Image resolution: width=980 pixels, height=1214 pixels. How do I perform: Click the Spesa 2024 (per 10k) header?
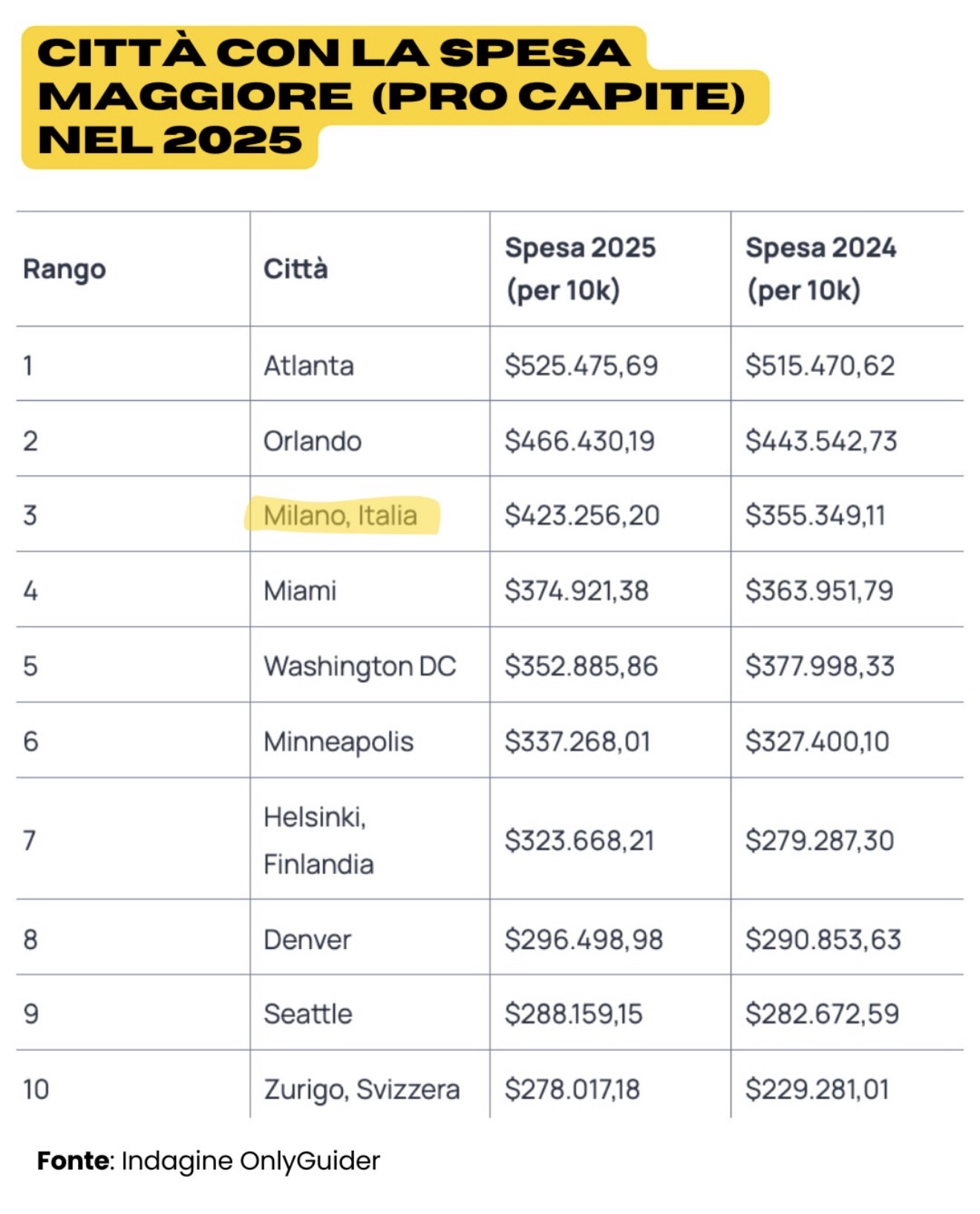pyautogui.click(x=820, y=269)
